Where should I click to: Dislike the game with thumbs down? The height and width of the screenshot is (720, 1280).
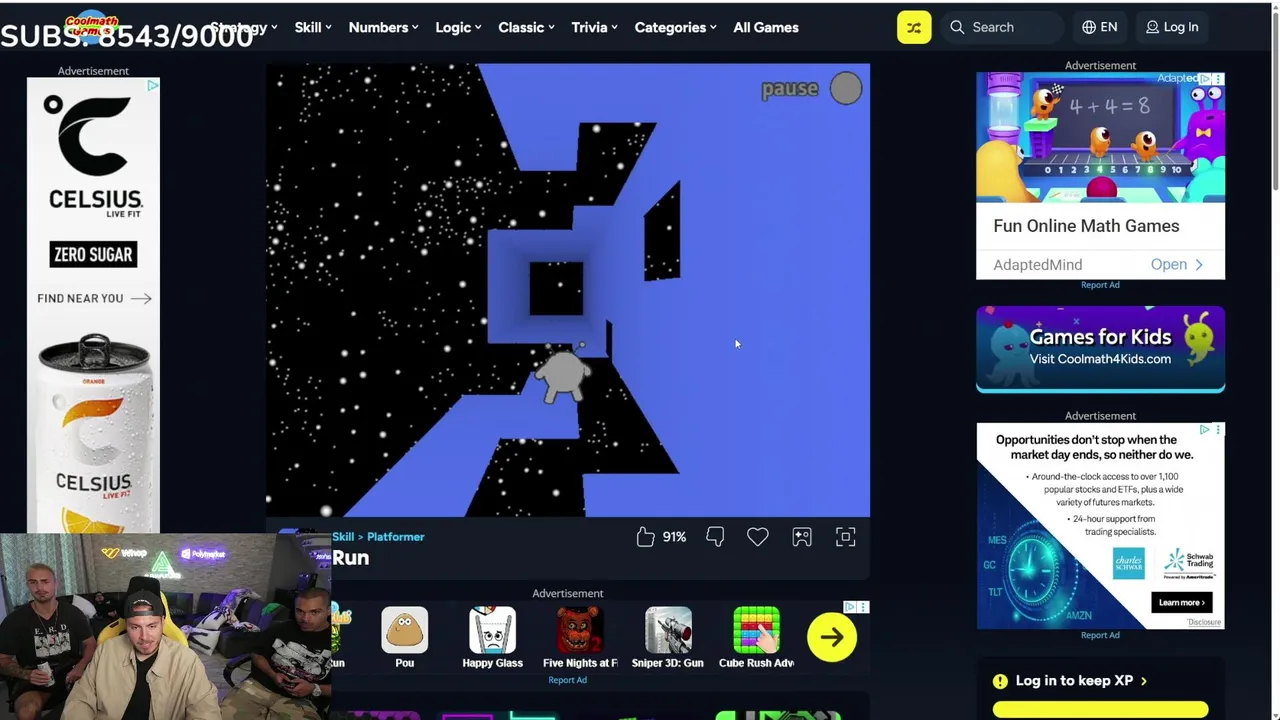click(715, 537)
